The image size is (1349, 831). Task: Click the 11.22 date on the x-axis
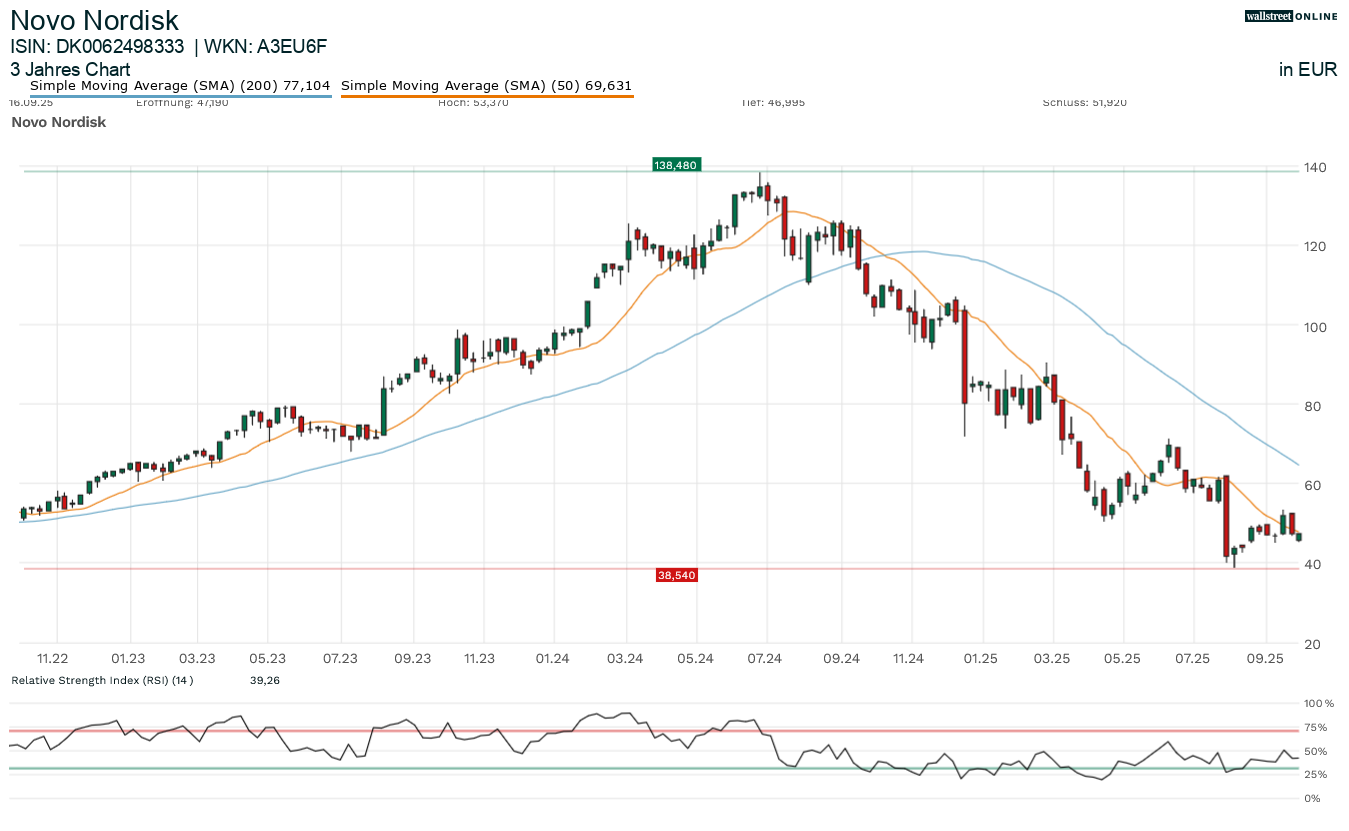[52, 658]
